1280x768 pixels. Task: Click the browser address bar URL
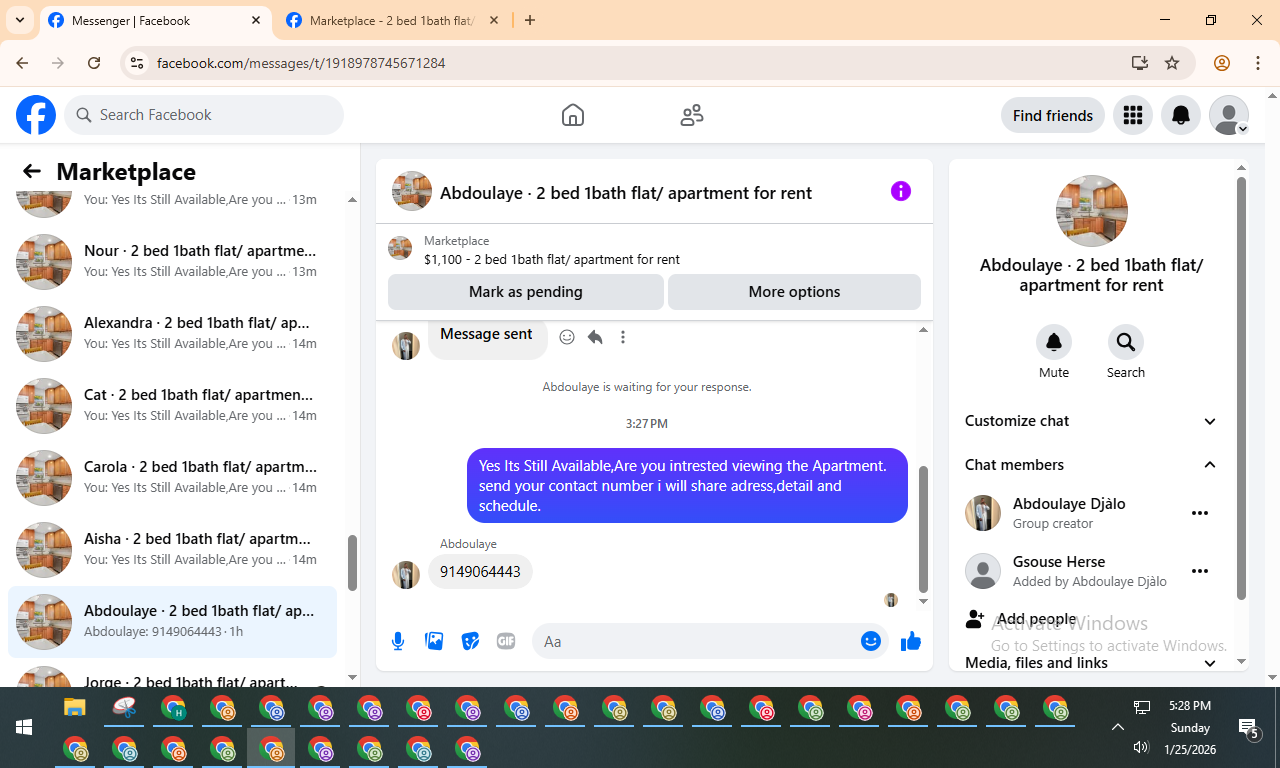pyautogui.click(x=301, y=63)
